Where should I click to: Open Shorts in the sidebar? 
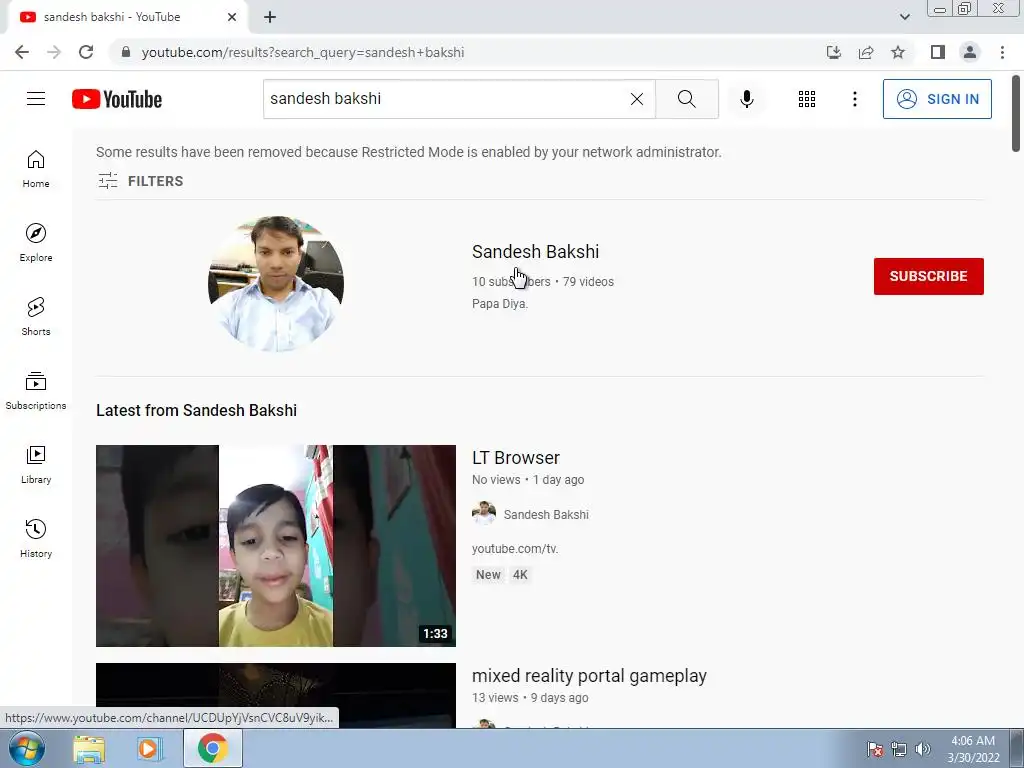pos(36,317)
